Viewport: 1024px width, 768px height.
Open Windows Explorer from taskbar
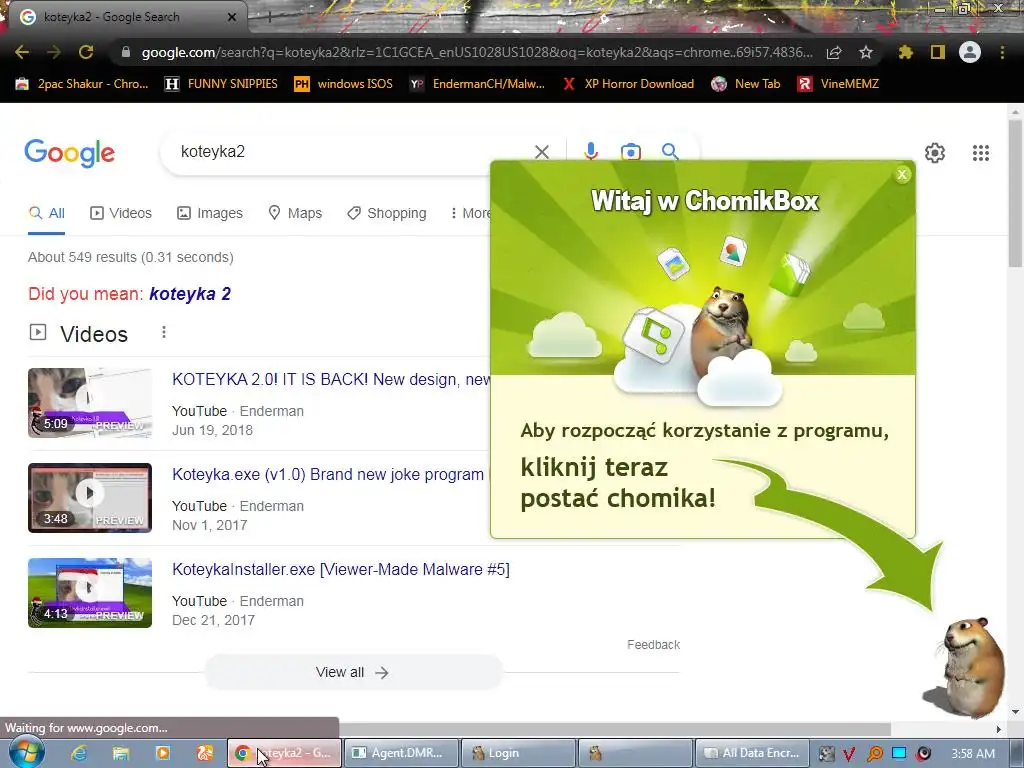click(x=121, y=753)
